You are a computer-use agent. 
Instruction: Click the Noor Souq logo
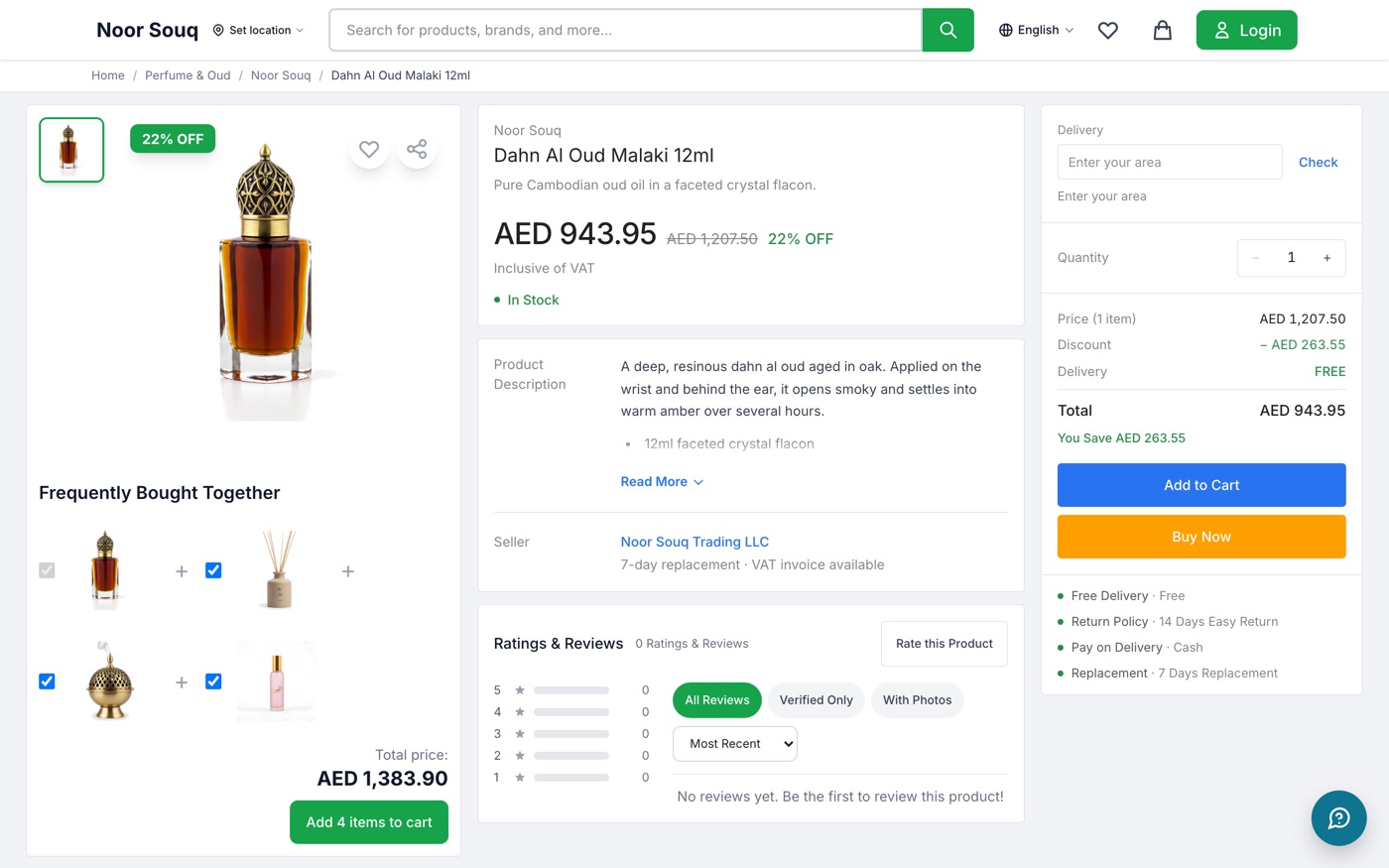(x=147, y=30)
